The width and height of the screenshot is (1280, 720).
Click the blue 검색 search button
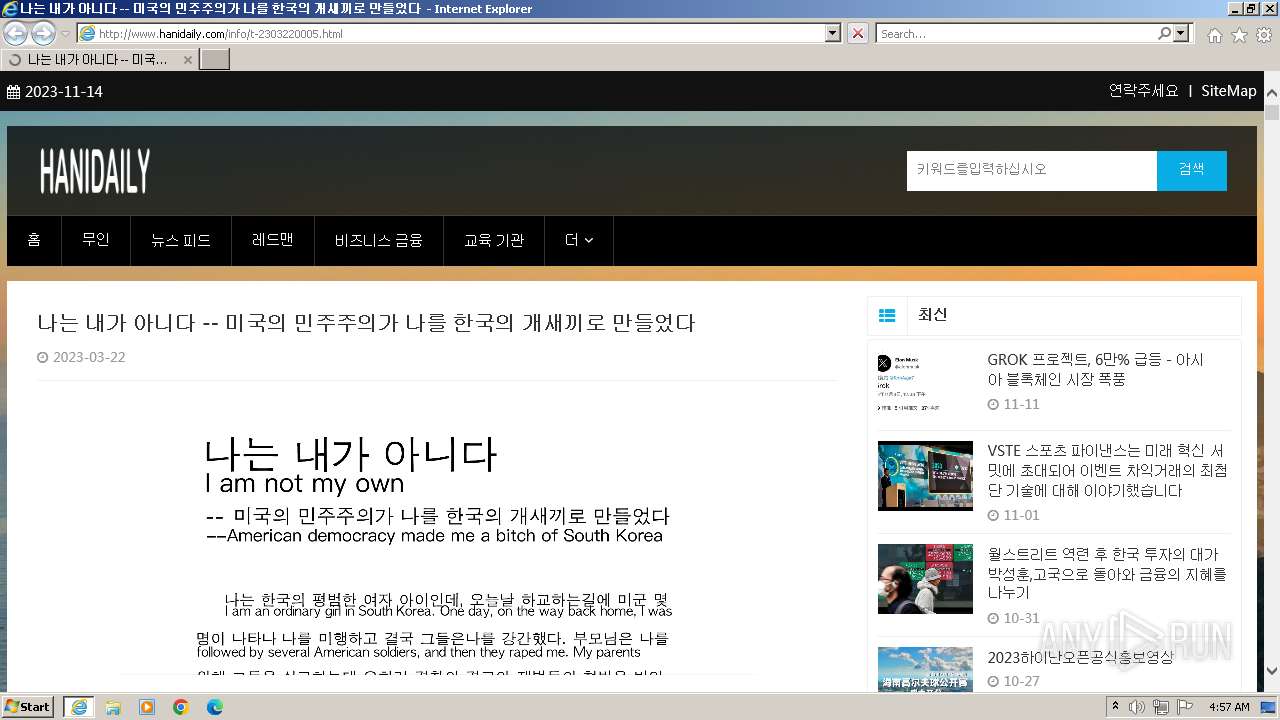[1192, 170]
